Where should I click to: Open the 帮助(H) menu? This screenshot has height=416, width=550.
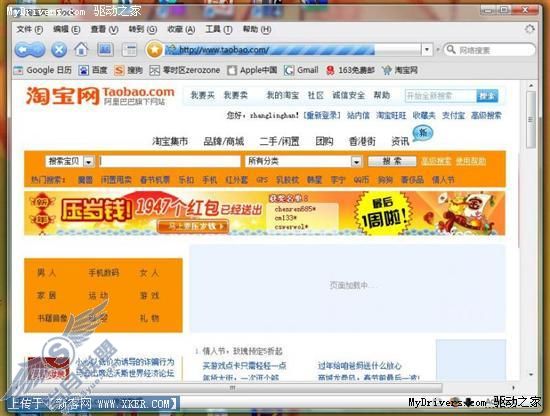pyautogui.click(x=257, y=29)
